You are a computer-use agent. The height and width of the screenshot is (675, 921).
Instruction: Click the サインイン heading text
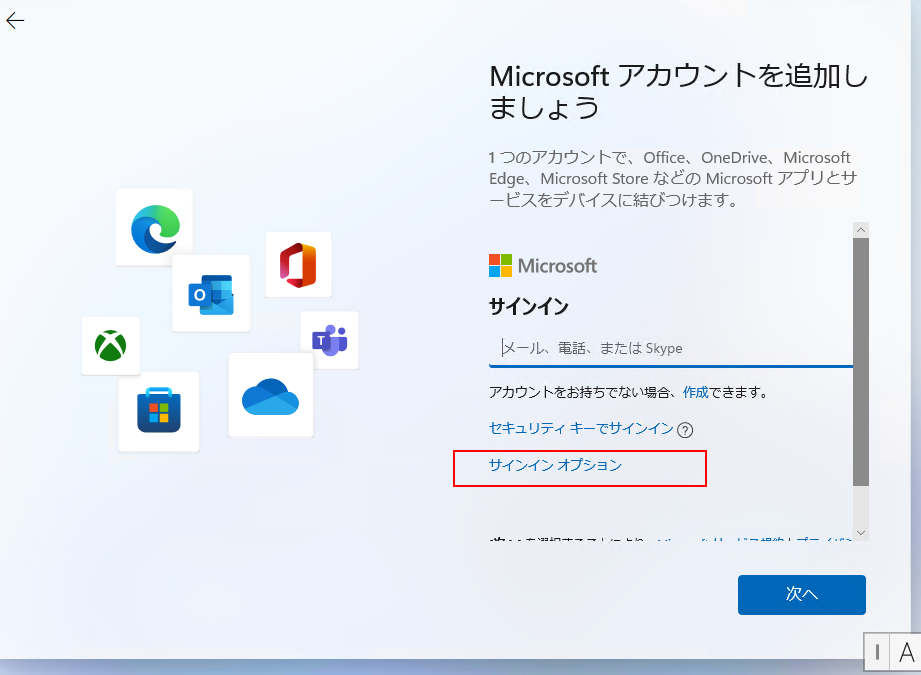[x=529, y=307]
